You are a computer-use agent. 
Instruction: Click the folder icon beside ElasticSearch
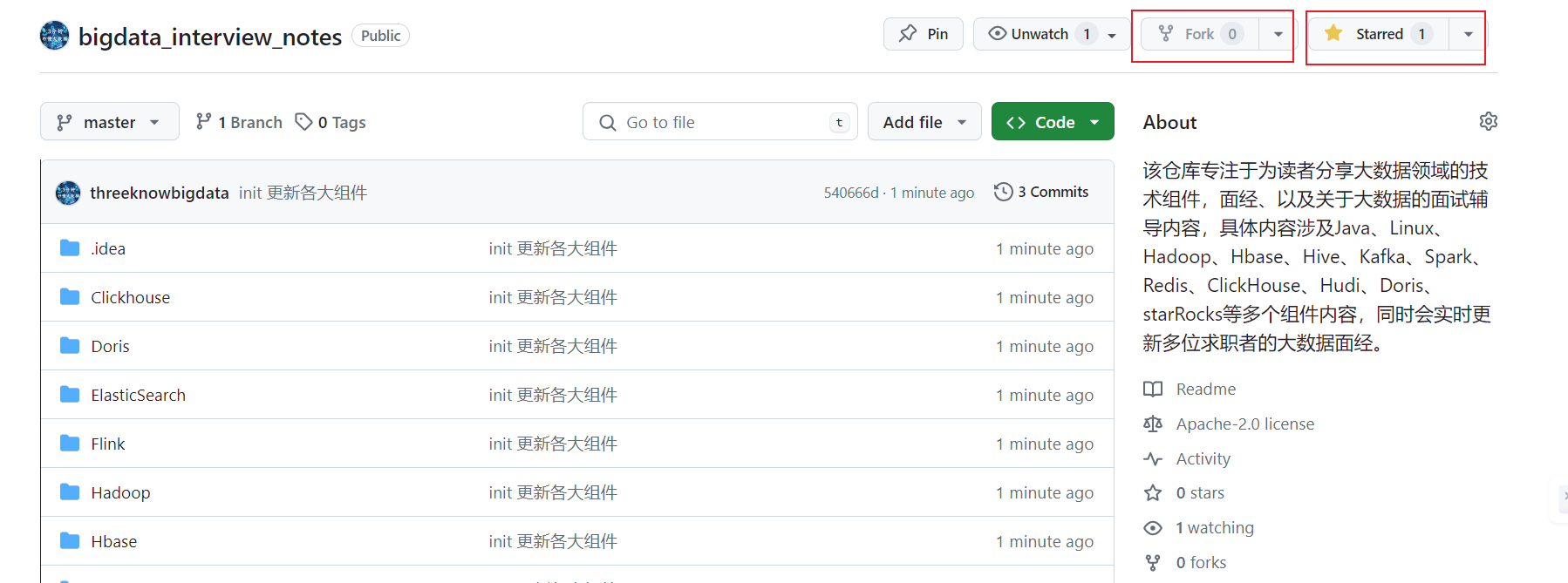click(70, 395)
